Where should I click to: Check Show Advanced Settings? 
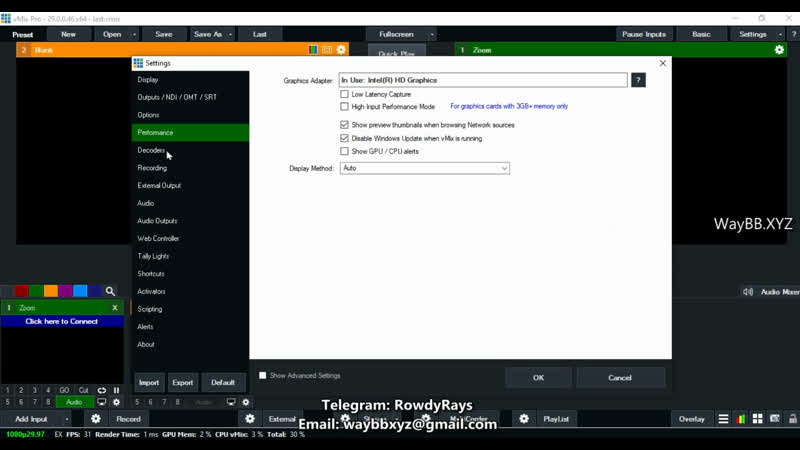[263, 376]
